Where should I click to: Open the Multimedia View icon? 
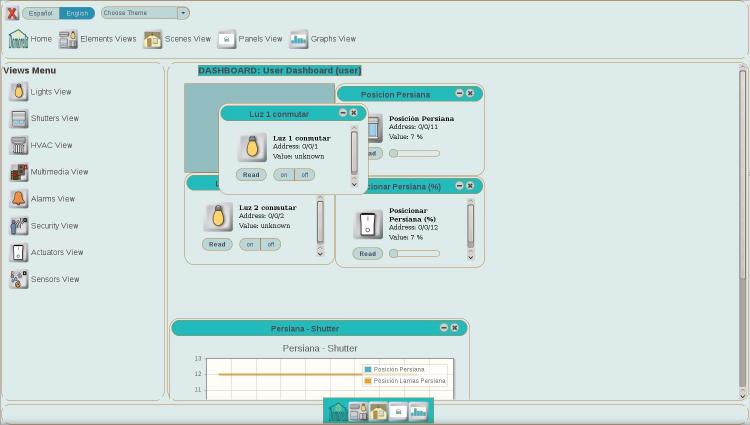[18, 172]
